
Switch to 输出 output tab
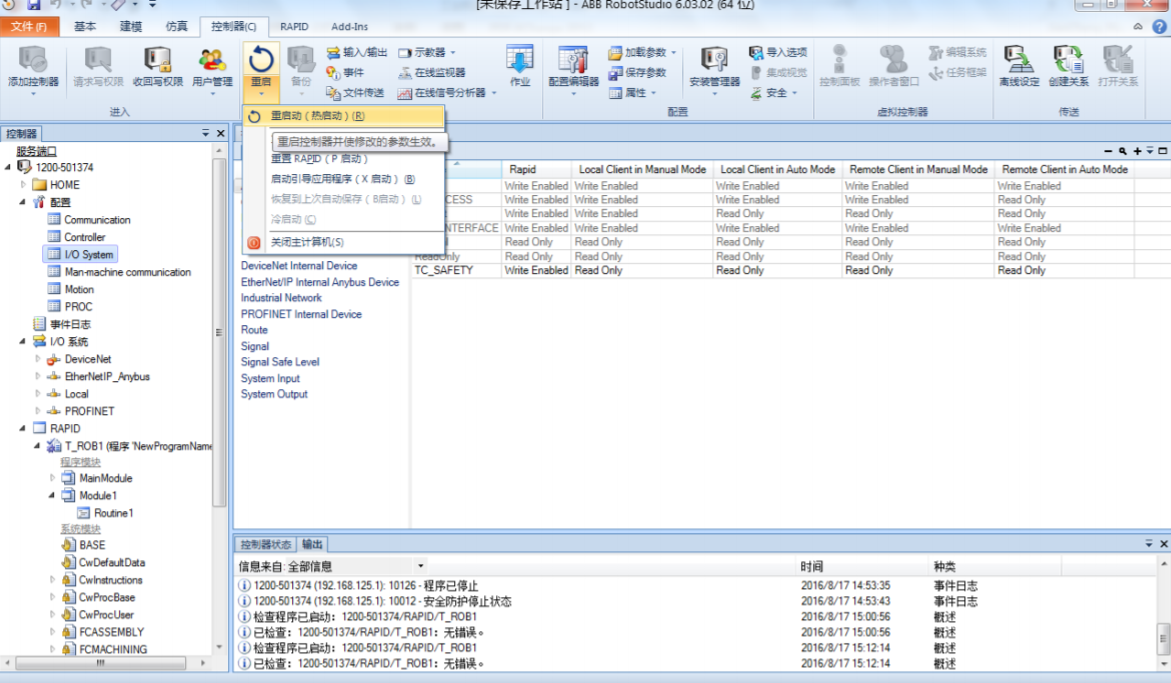312,544
